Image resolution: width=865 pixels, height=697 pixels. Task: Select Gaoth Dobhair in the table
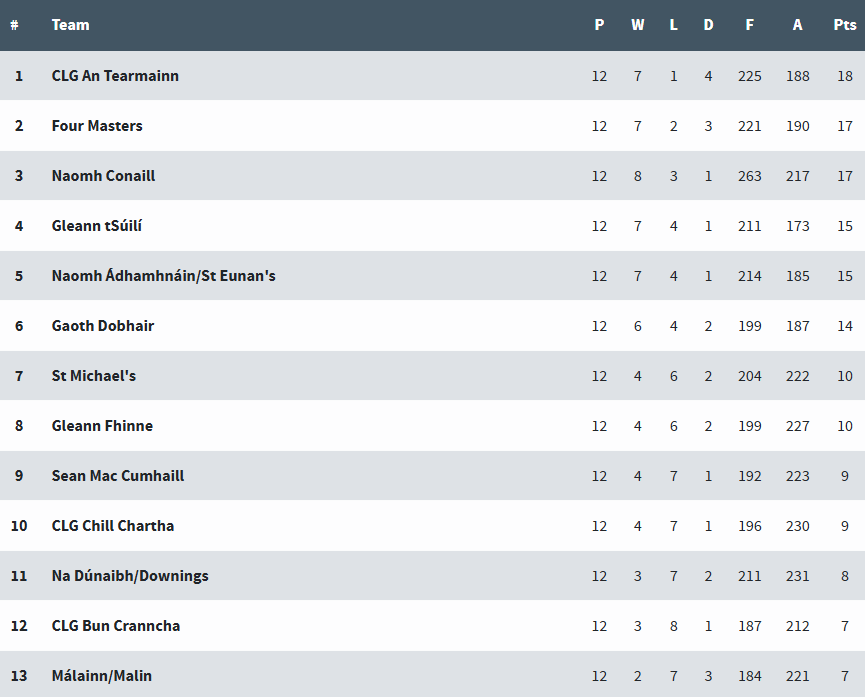point(103,326)
